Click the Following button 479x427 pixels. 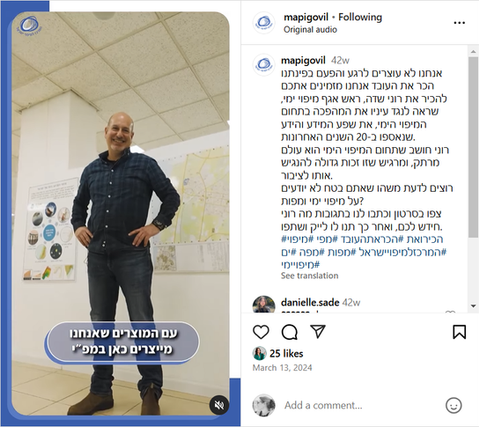(360, 17)
